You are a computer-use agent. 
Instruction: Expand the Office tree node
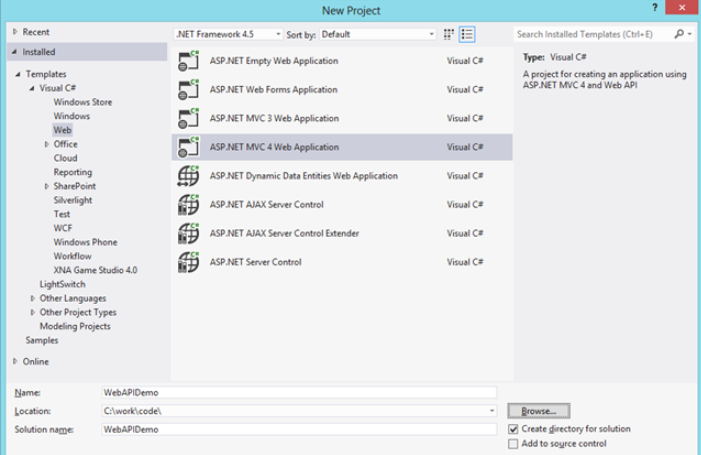tap(46, 144)
